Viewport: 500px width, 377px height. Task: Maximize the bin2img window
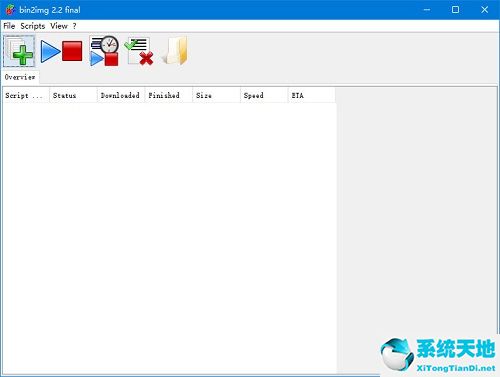coord(455,10)
